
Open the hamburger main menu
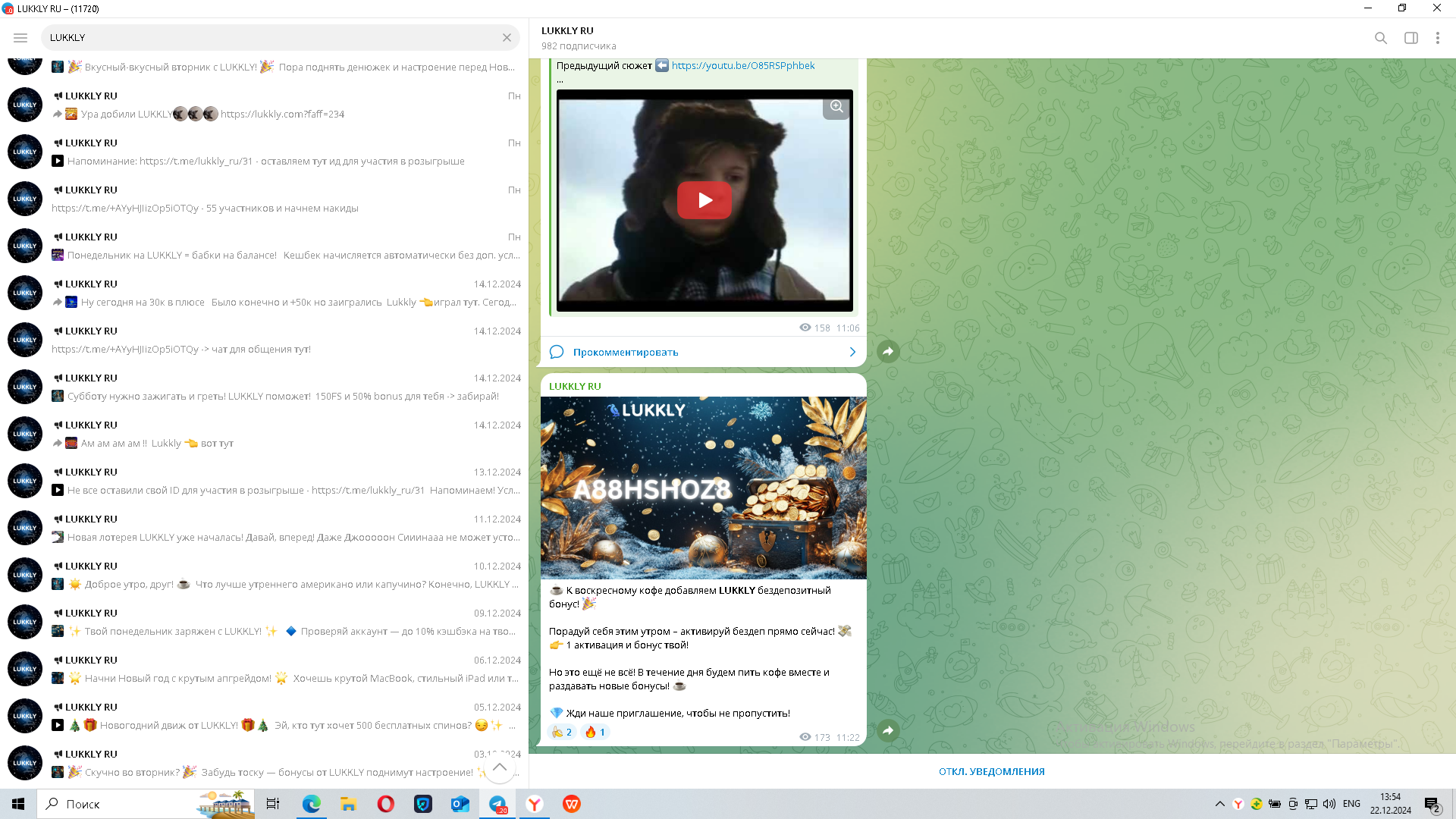[x=20, y=38]
